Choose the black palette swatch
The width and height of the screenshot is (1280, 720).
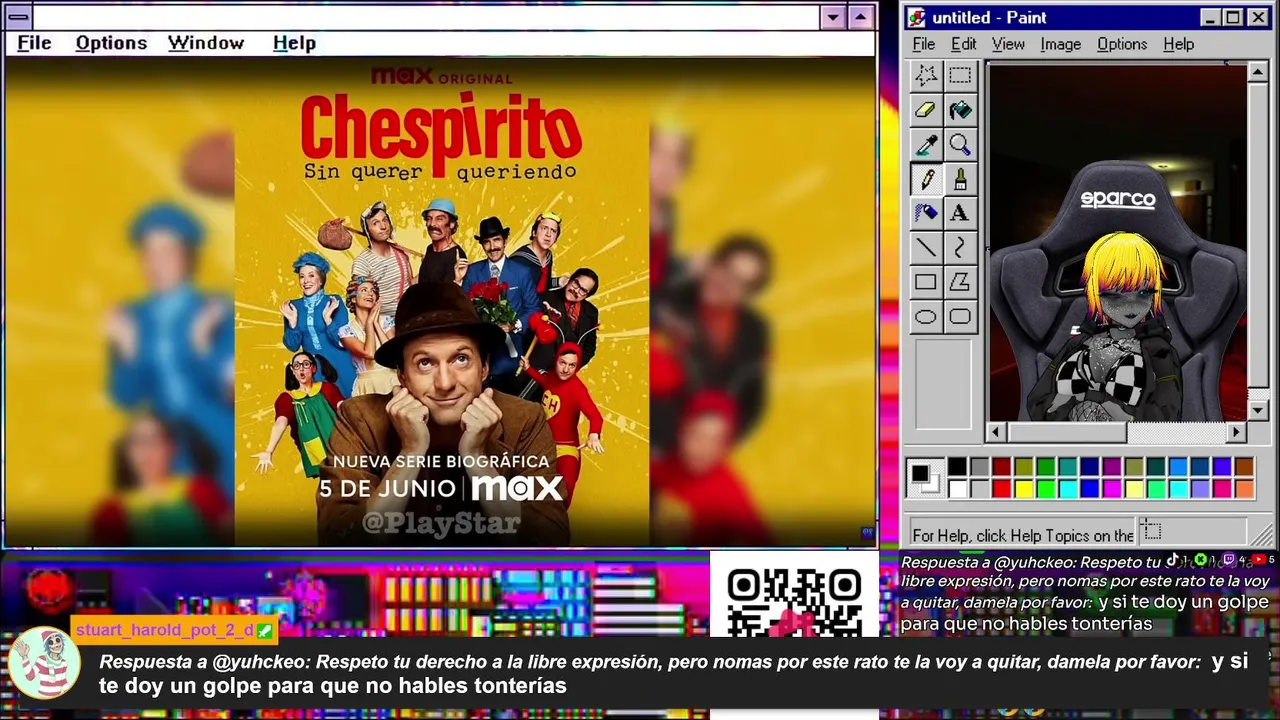957,467
